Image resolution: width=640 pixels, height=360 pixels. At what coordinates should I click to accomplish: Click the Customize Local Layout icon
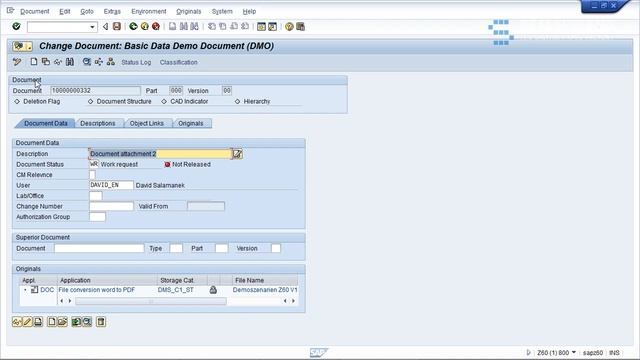coord(300,27)
